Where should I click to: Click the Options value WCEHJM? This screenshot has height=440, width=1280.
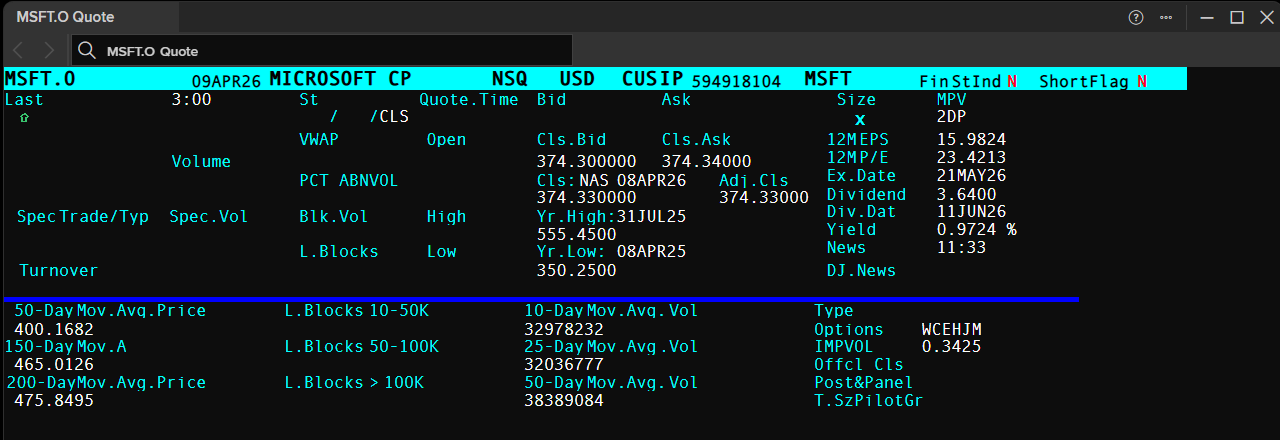(x=951, y=329)
